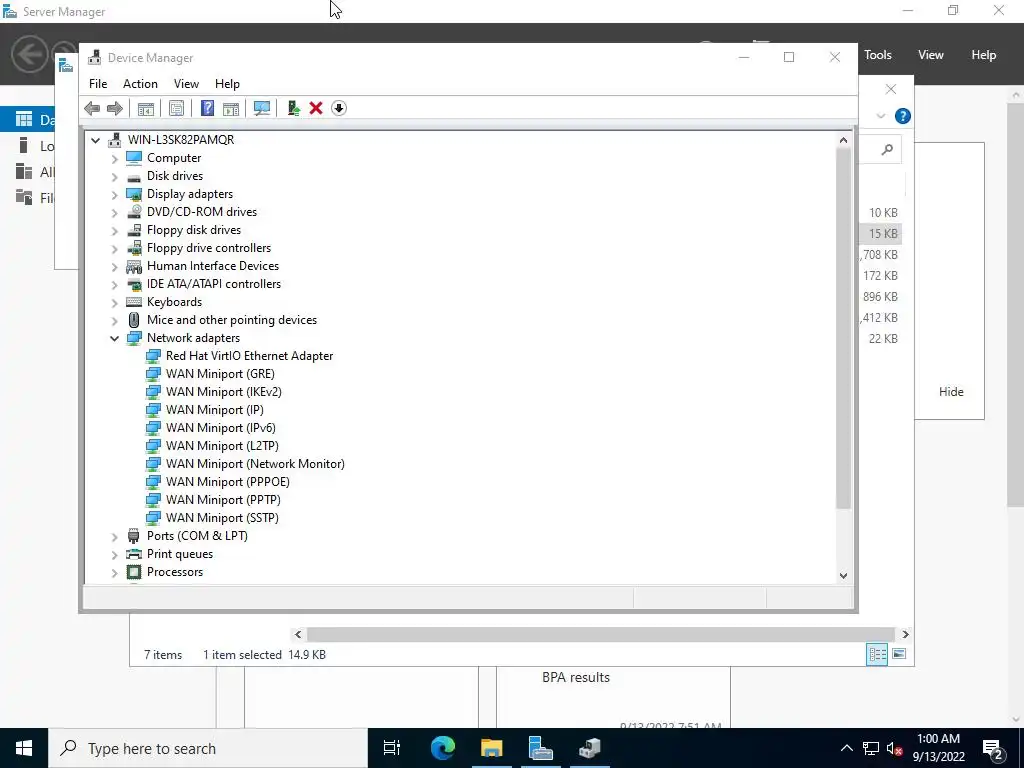Open Help menu in Server Manager

[x=984, y=55]
